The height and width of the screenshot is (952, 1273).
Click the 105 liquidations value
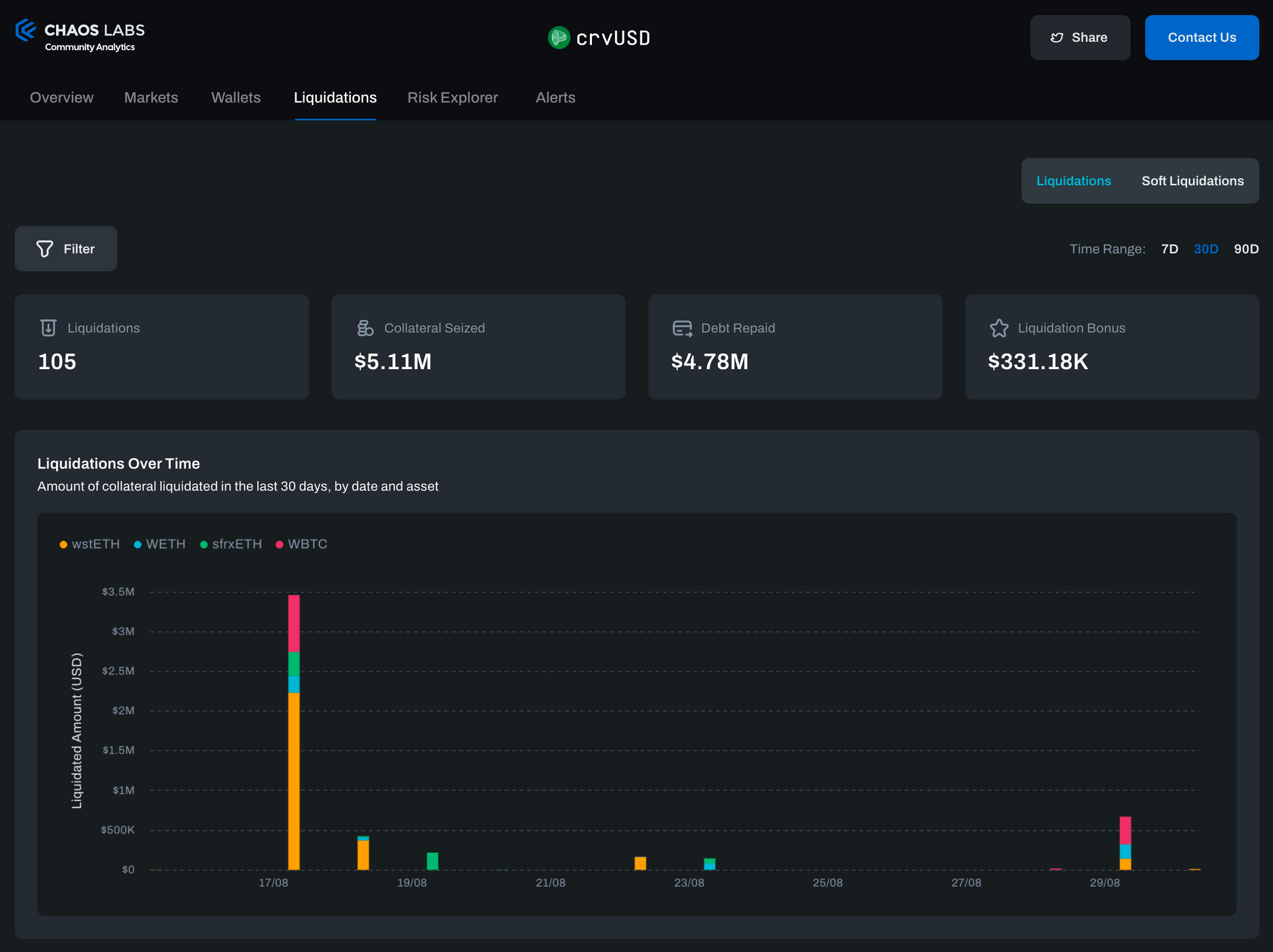[57, 361]
